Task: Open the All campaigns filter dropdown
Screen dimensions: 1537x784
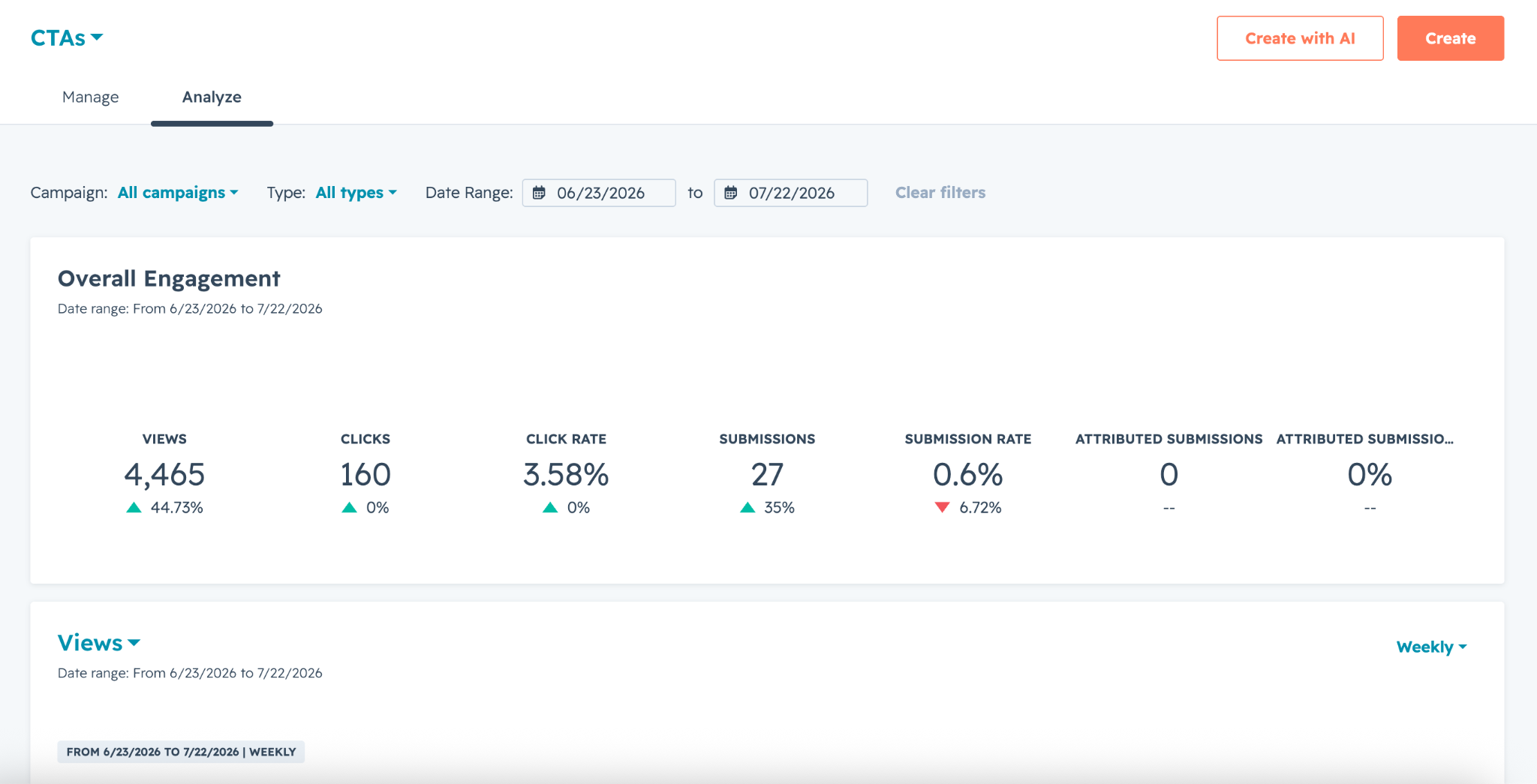Action: (178, 193)
